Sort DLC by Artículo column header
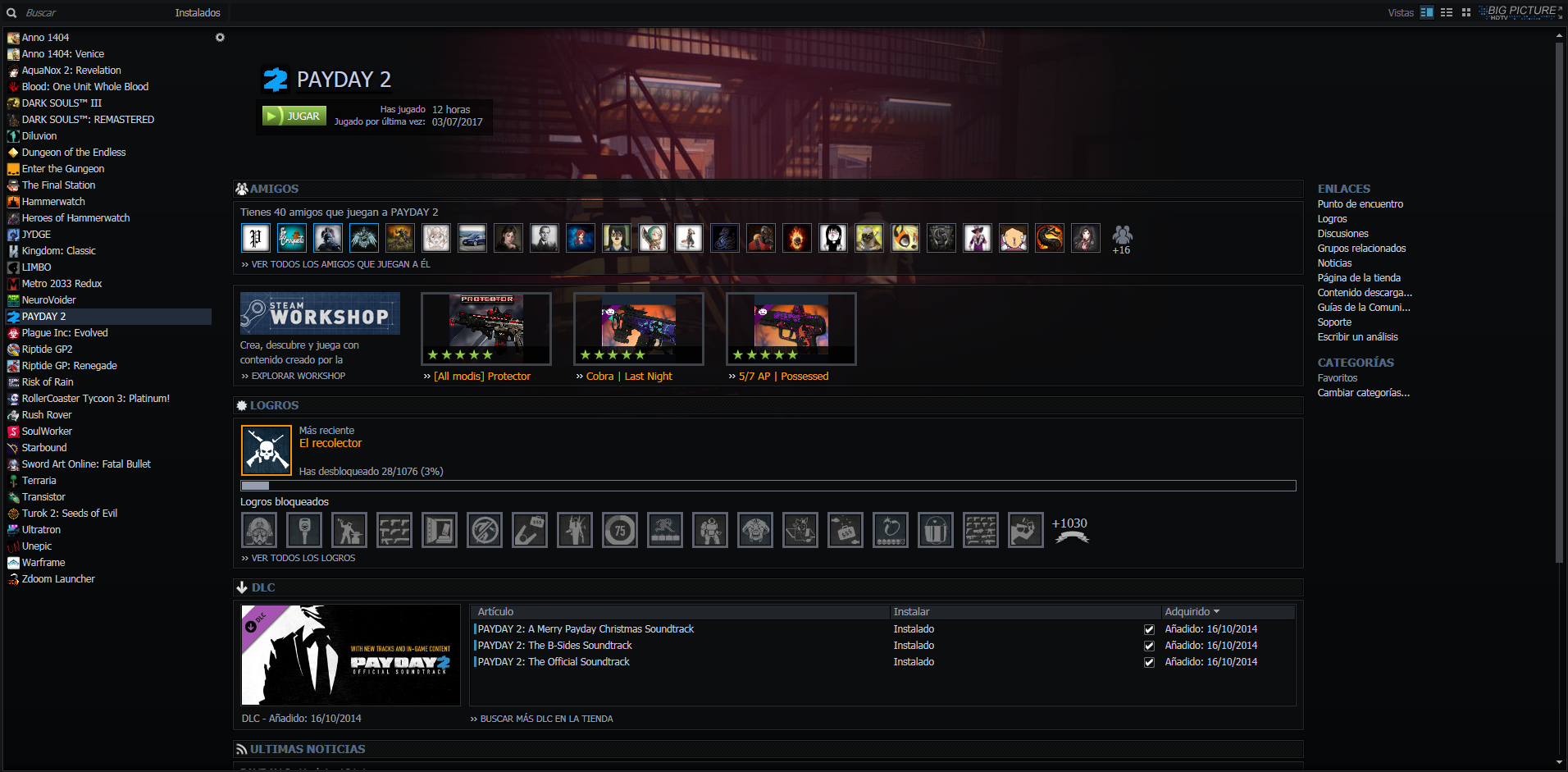This screenshot has height=772, width=1568. tap(681, 612)
